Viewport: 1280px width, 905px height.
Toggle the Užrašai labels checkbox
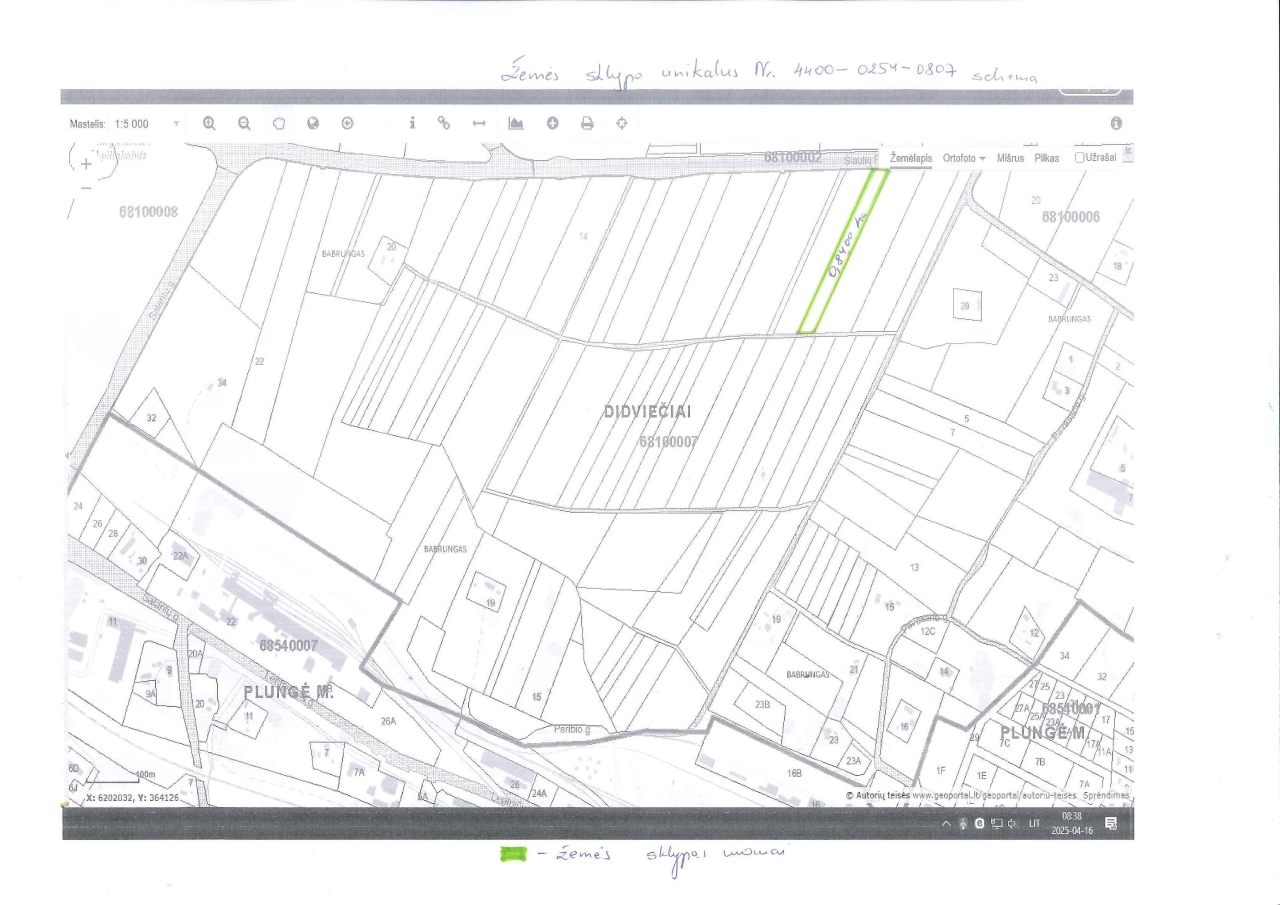click(1080, 158)
